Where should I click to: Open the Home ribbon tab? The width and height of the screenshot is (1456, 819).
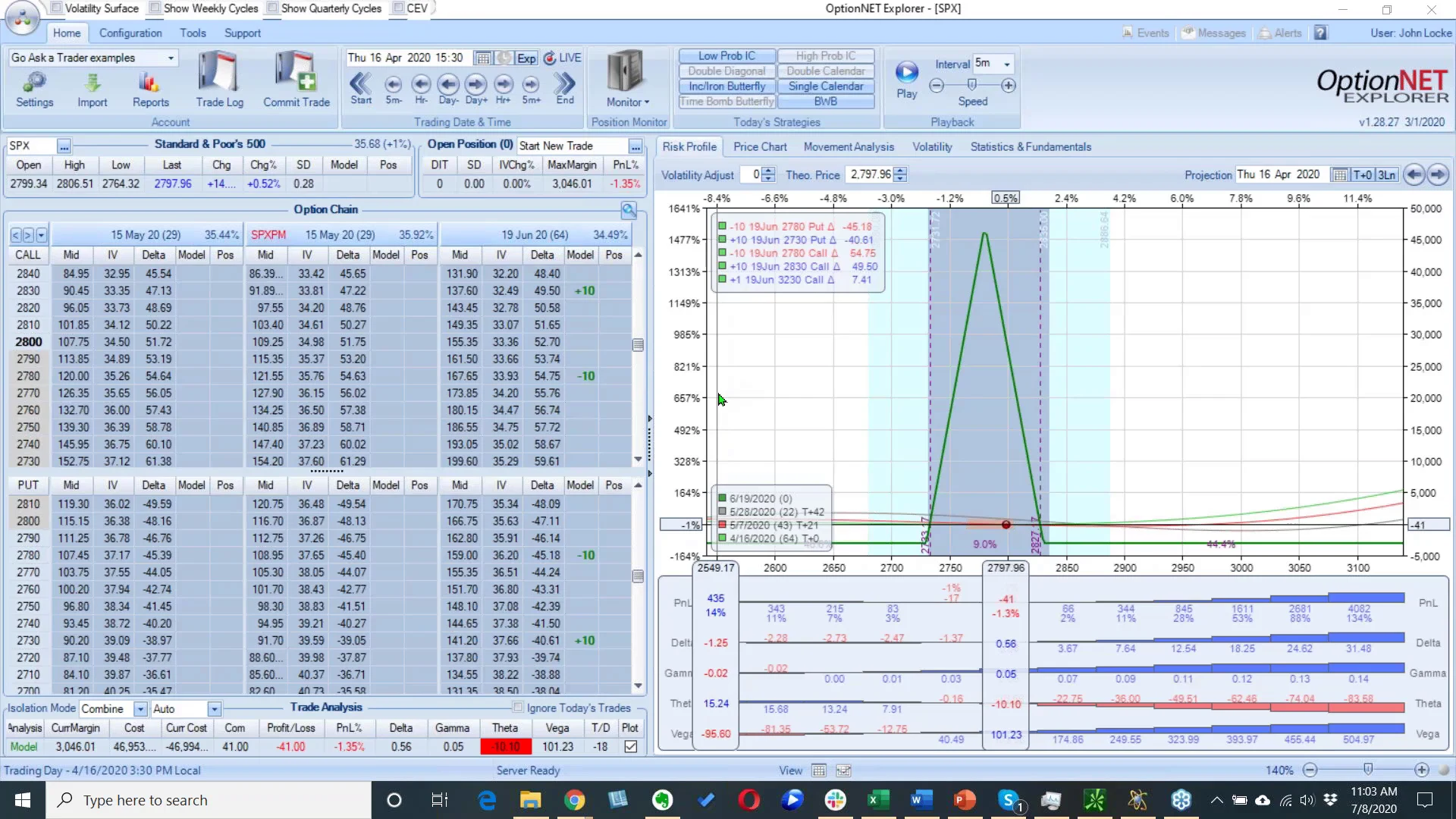pyautogui.click(x=67, y=33)
